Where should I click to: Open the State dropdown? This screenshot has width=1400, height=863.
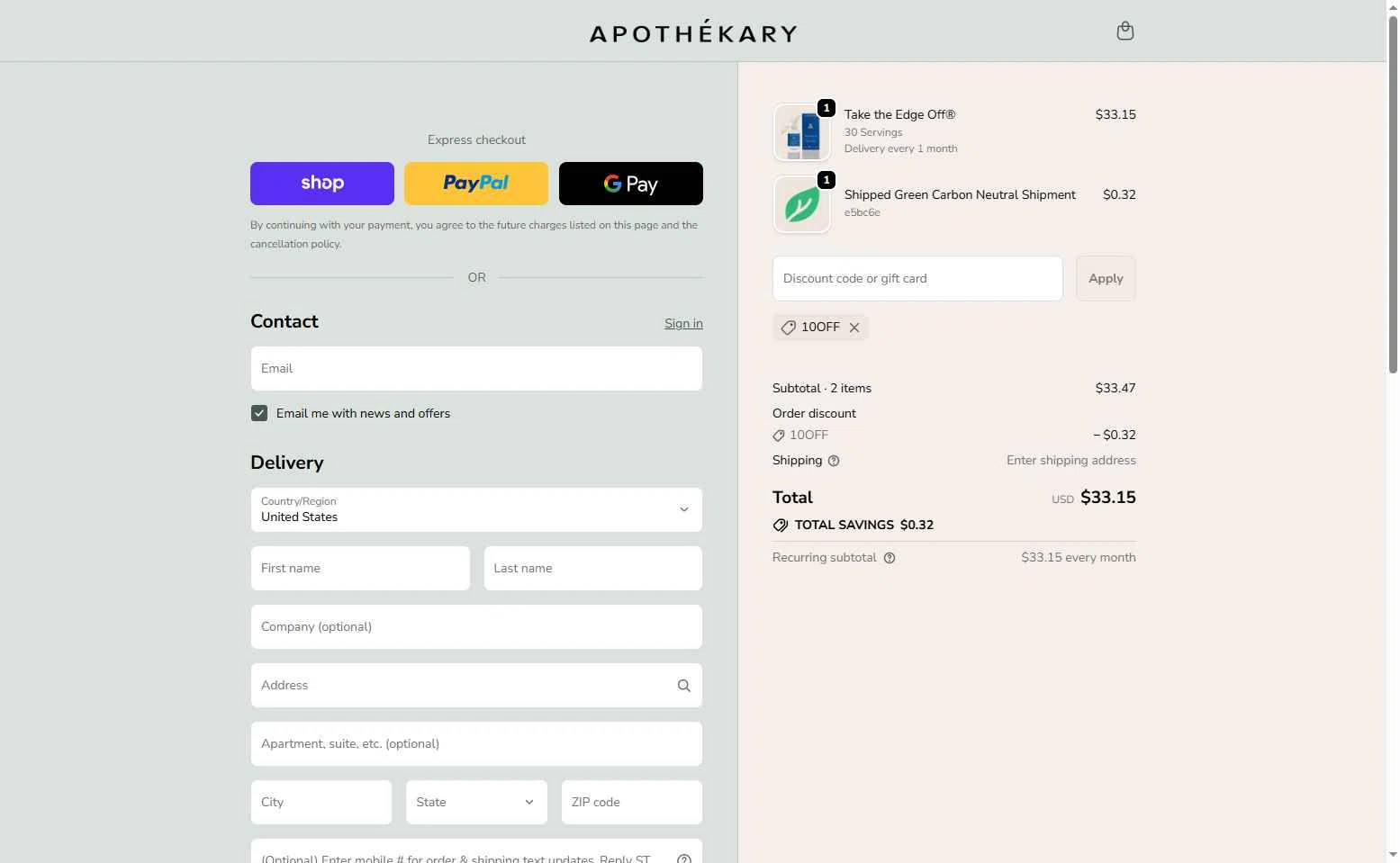(x=476, y=803)
